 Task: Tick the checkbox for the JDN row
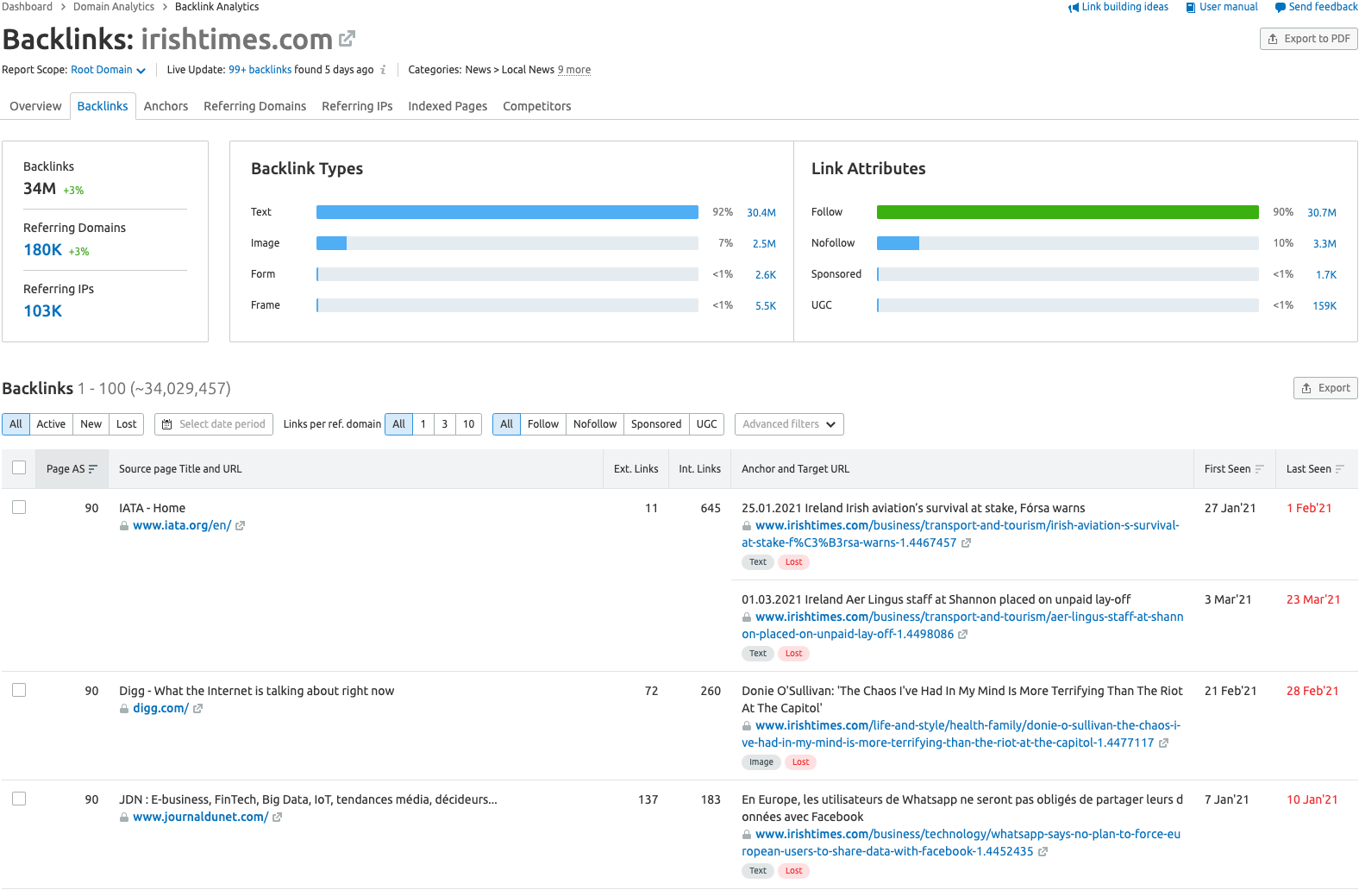pos(19,799)
